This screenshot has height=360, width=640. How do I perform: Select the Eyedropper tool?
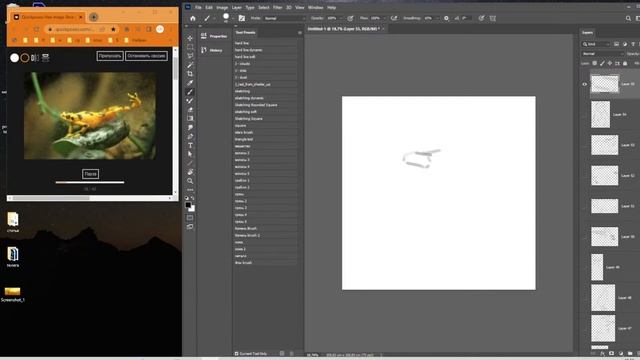[x=190, y=83]
